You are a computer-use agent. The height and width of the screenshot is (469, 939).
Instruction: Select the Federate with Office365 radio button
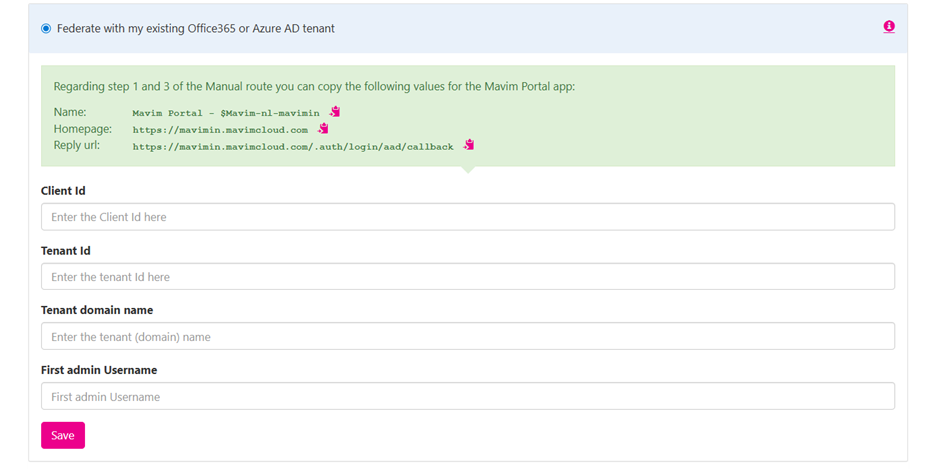click(46, 29)
